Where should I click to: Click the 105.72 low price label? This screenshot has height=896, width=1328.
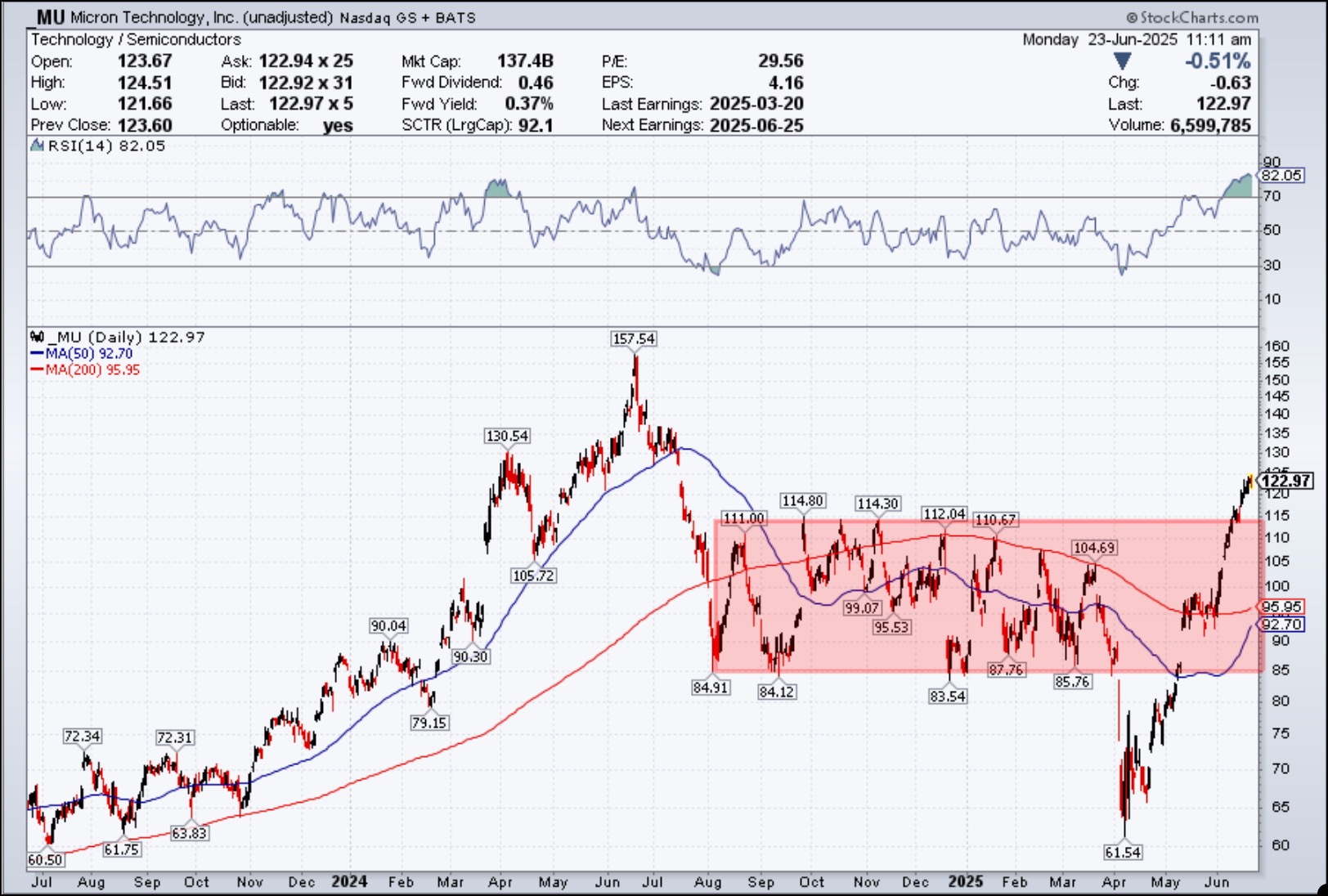click(x=533, y=576)
